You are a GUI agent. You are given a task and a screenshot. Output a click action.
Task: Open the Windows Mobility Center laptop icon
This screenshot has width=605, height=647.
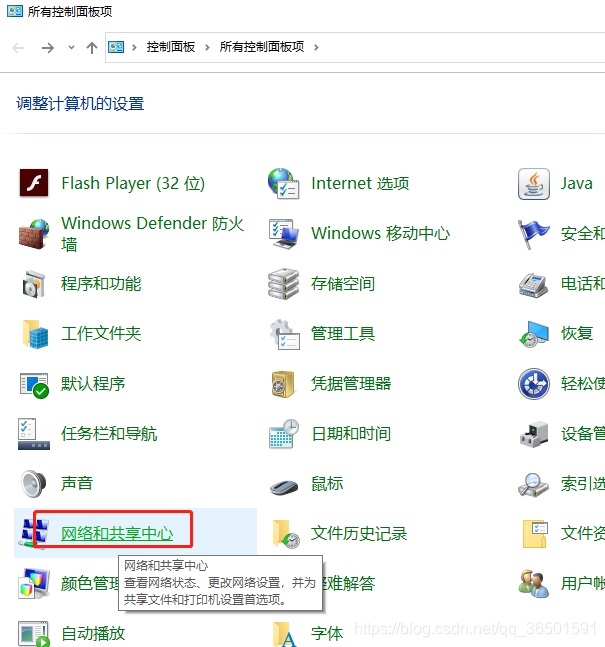284,234
